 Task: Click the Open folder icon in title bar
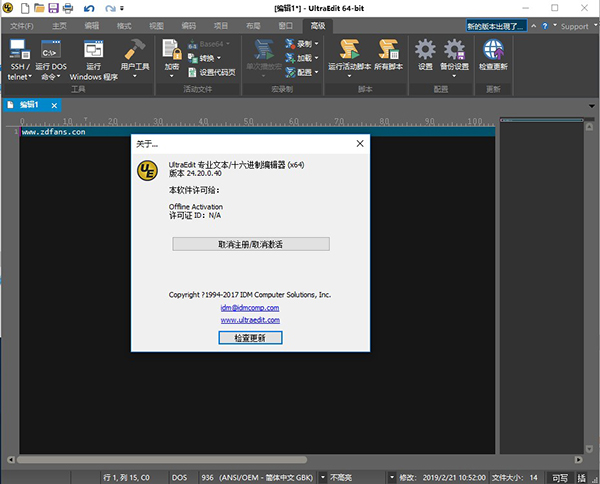coord(39,8)
